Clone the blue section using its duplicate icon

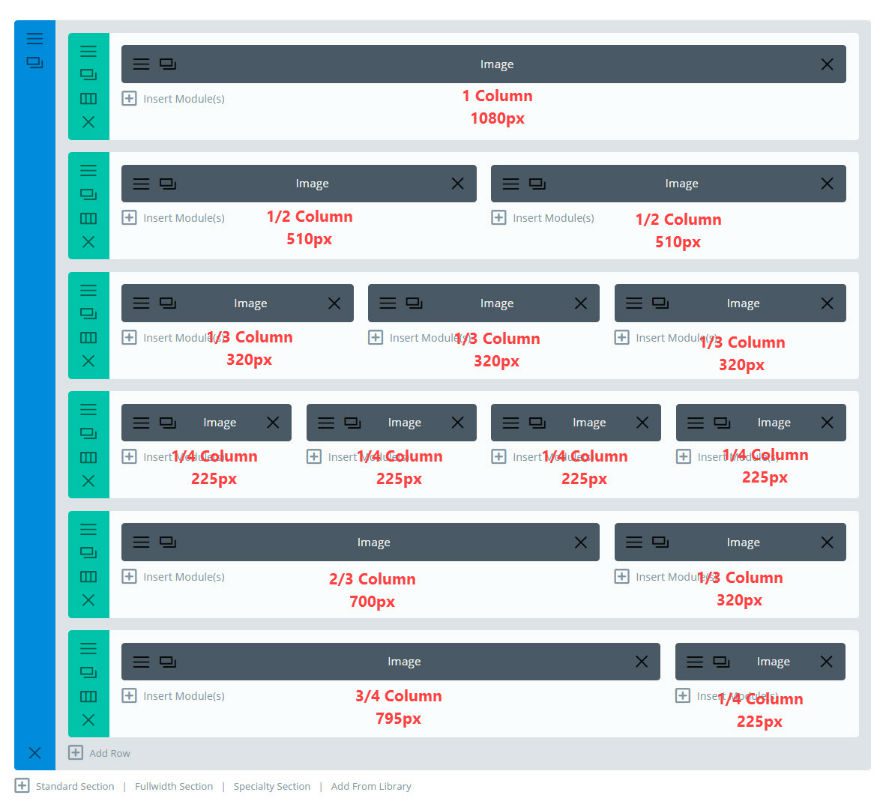click(34, 62)
